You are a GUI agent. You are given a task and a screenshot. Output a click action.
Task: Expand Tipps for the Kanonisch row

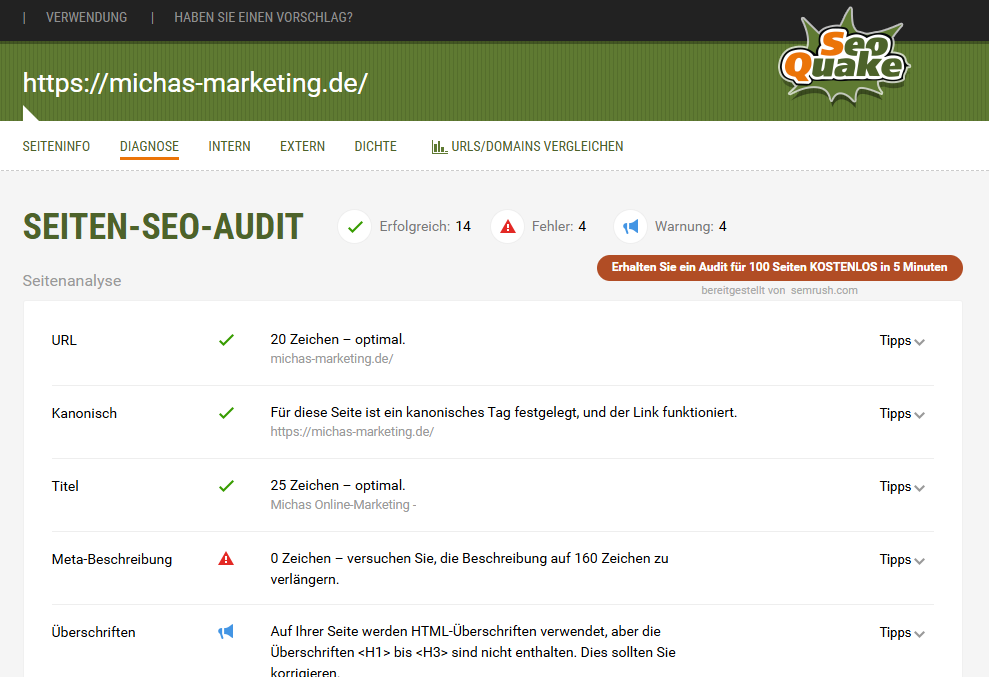902,414
